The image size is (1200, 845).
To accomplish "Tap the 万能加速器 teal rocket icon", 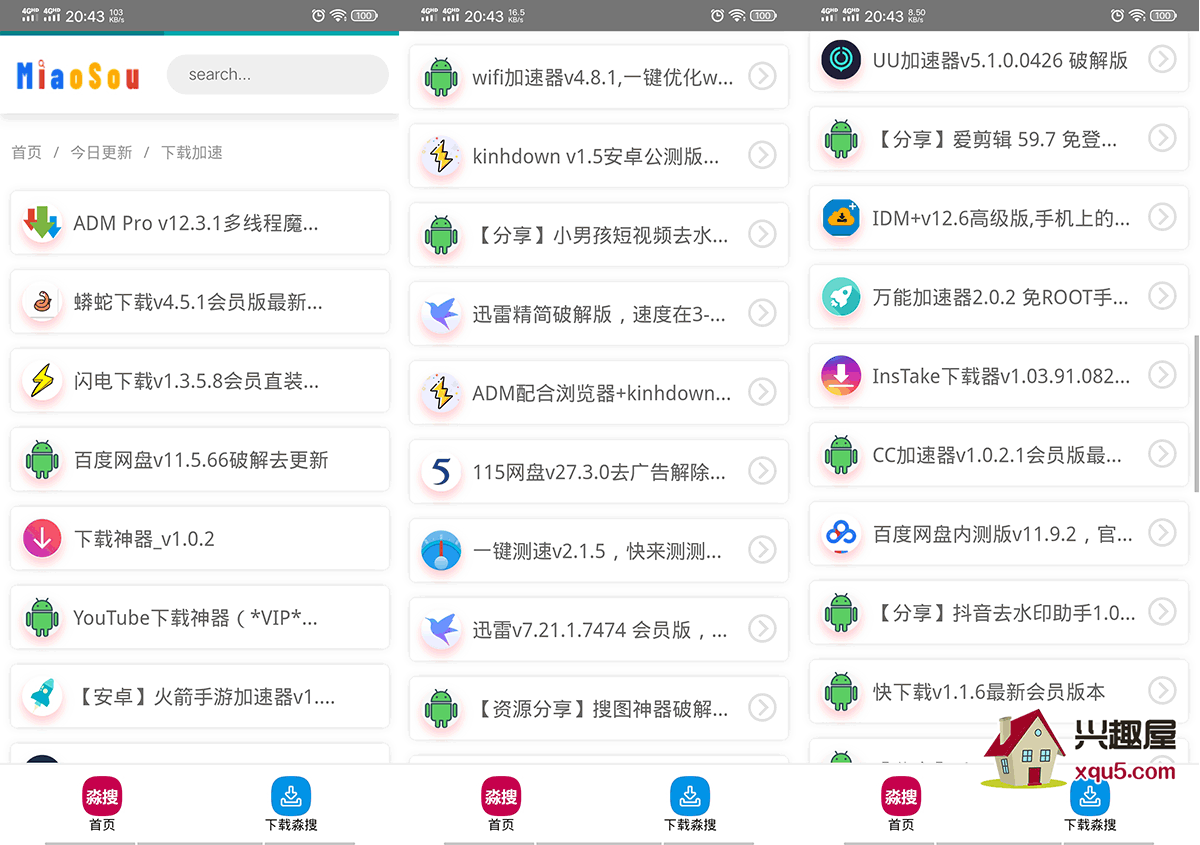I will click(x=841, y=297).
